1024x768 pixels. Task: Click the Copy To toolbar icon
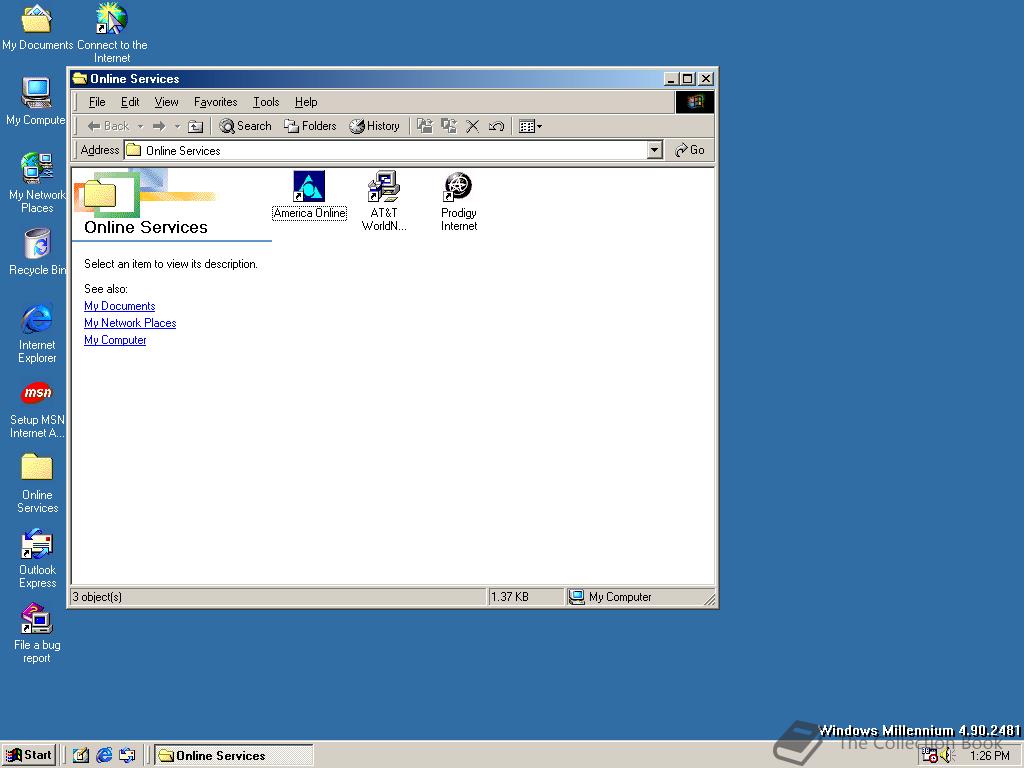click(449, 126)
